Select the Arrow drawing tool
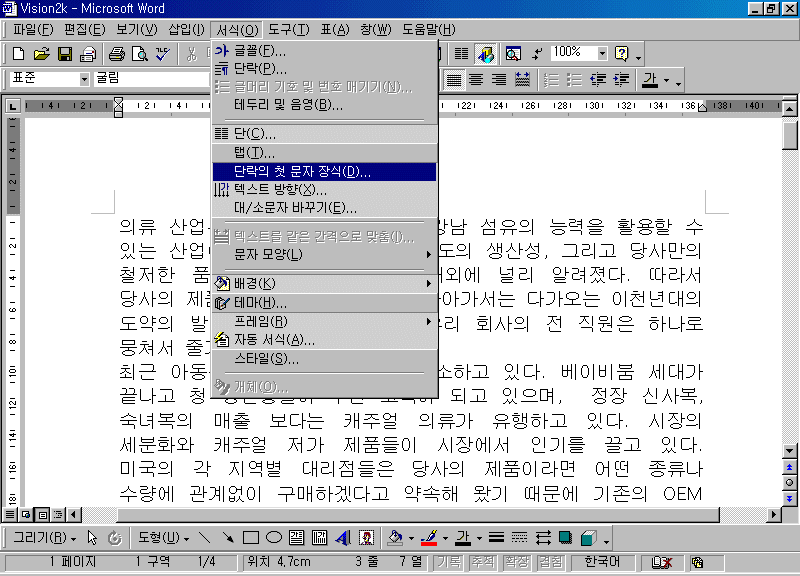 point(228,538)
